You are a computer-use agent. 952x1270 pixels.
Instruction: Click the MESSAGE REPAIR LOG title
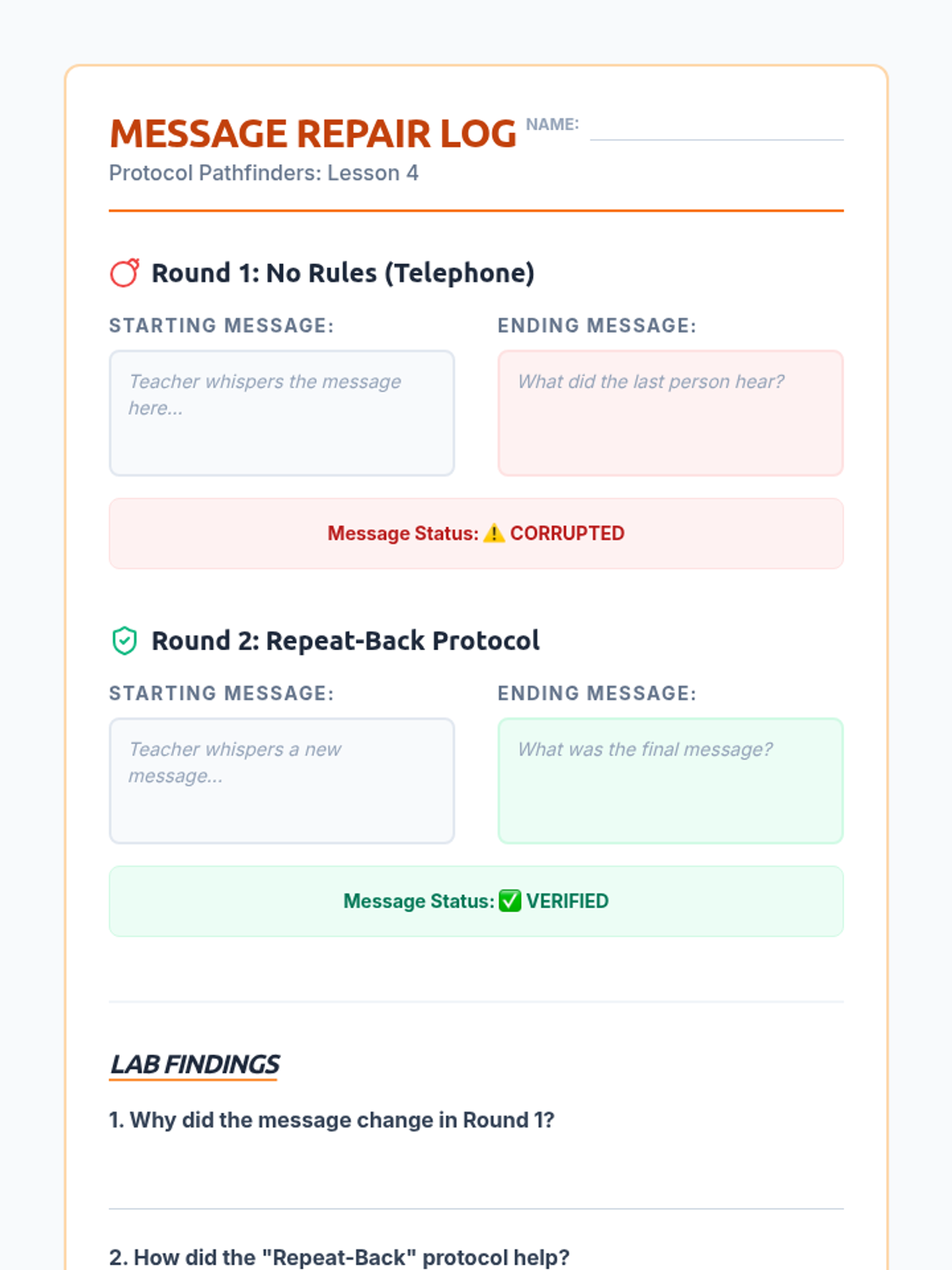(x=313, y=133)
